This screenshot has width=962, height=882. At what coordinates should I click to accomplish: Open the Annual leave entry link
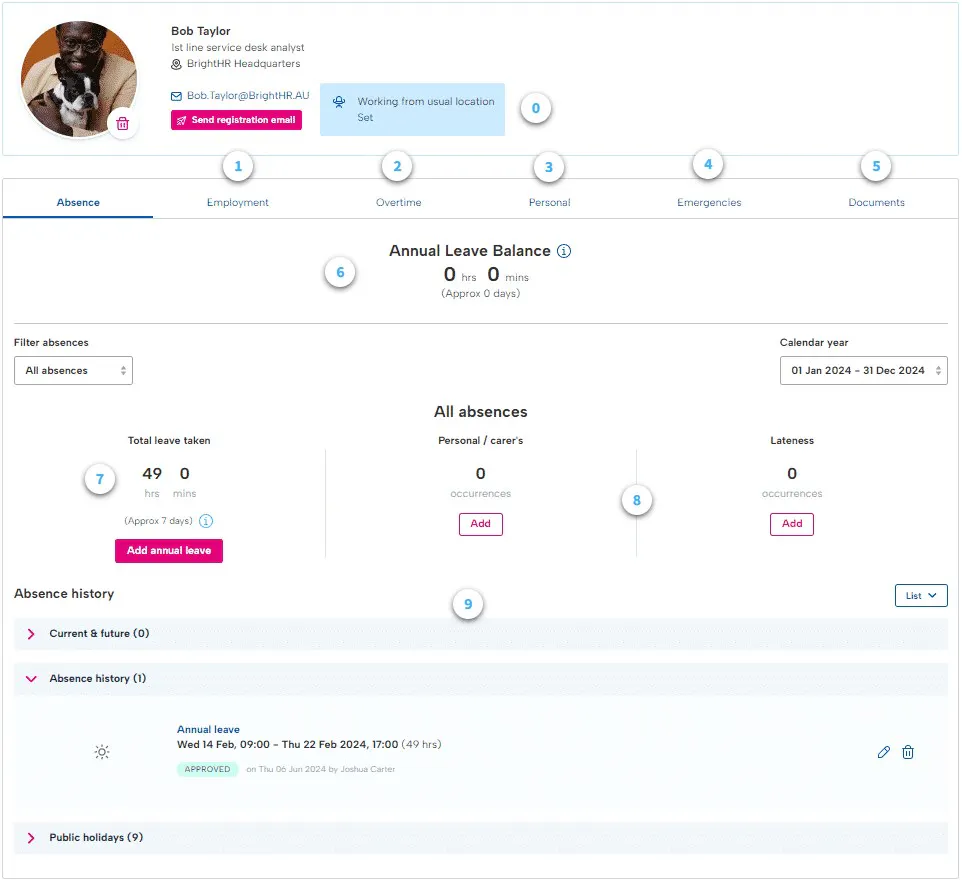pos(208,729)
